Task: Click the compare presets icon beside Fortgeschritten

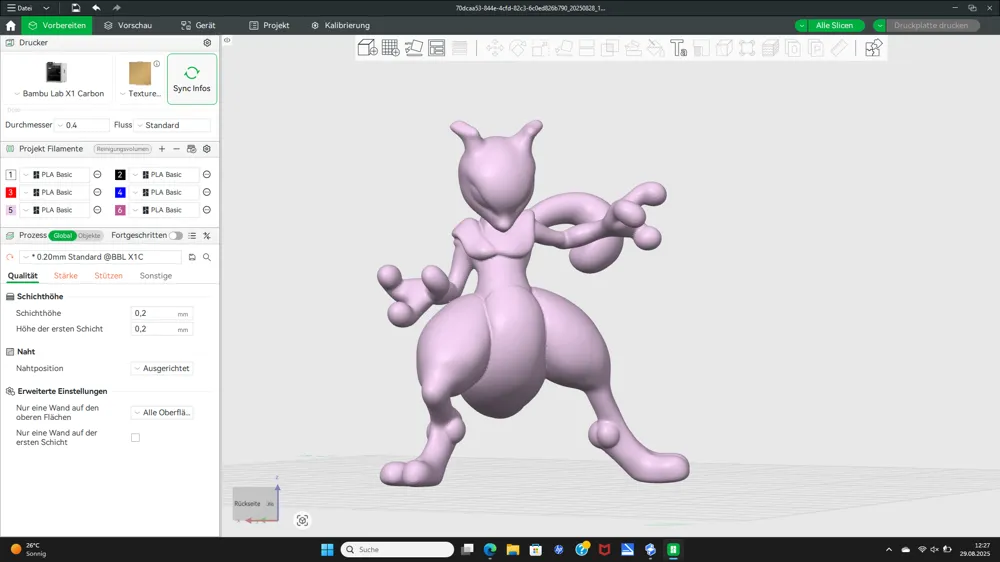Action: [207, 235]
